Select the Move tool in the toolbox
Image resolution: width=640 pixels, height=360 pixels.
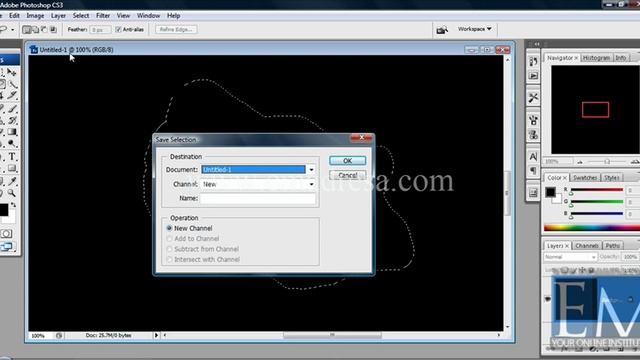click(x=12, y=72)
